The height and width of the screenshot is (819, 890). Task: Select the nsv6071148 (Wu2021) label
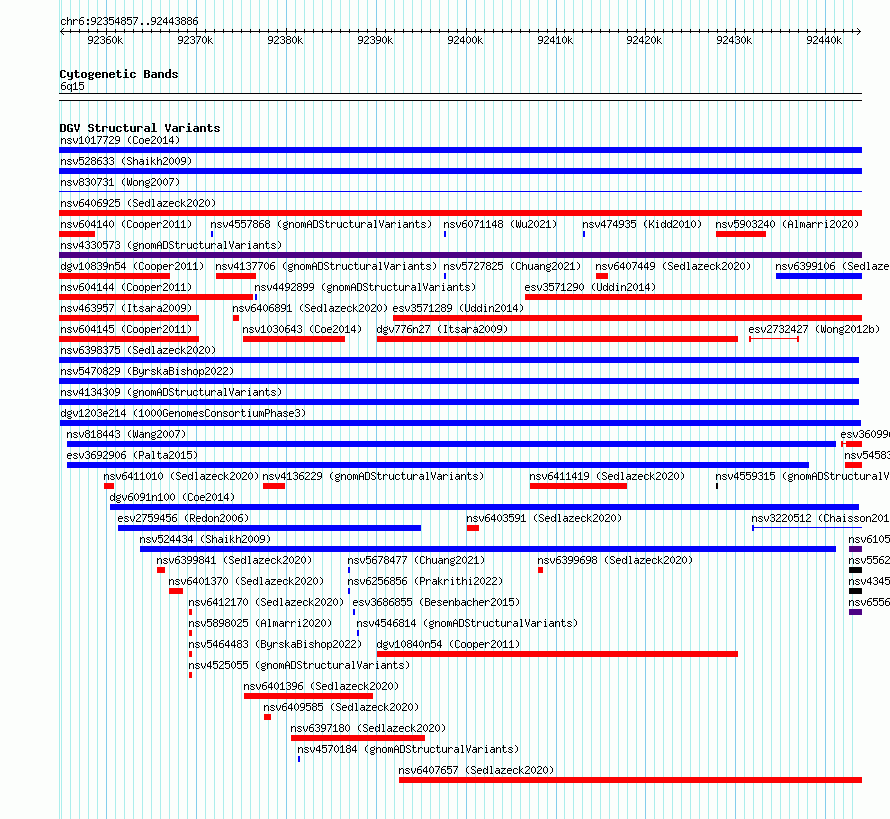[500, 224]
